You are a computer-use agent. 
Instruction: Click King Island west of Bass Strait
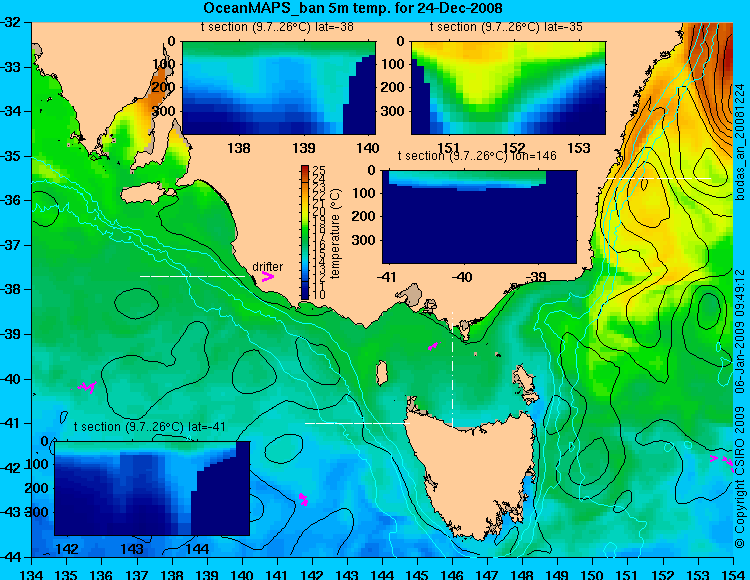point(381,373)
